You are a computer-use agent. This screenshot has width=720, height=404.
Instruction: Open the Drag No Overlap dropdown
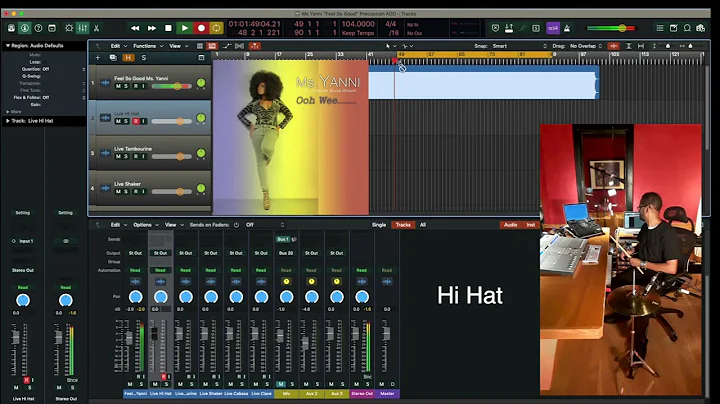coord(586,46)
